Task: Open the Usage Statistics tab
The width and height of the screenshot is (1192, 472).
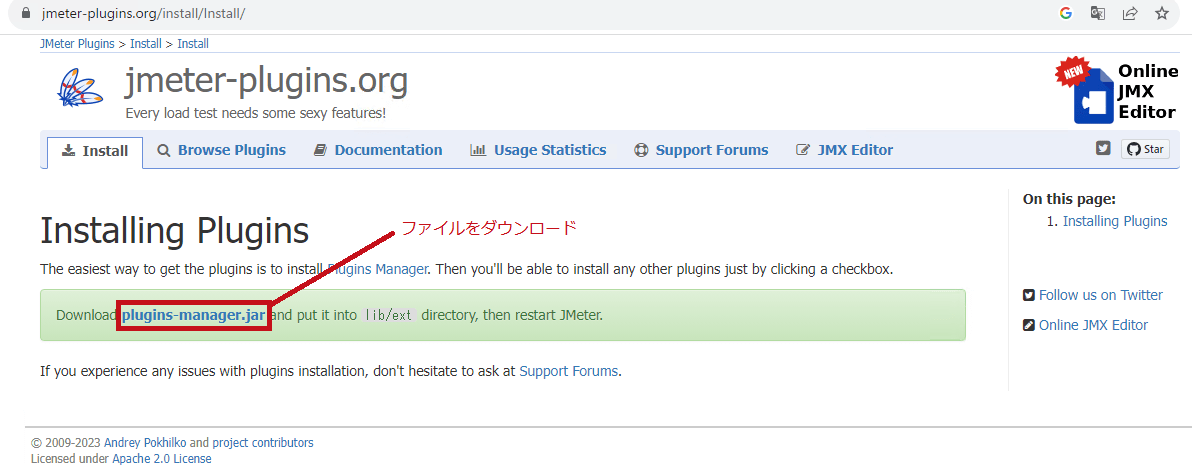Action: (x=538, y=150)
